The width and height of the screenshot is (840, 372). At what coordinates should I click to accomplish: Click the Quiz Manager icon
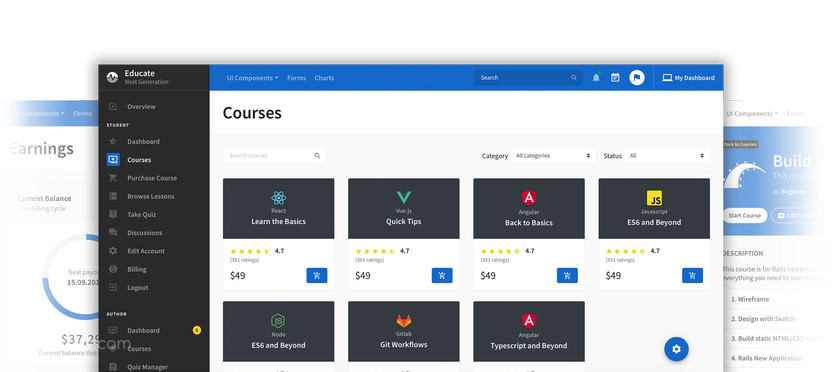pyautogui.click(x=113, y=367)
